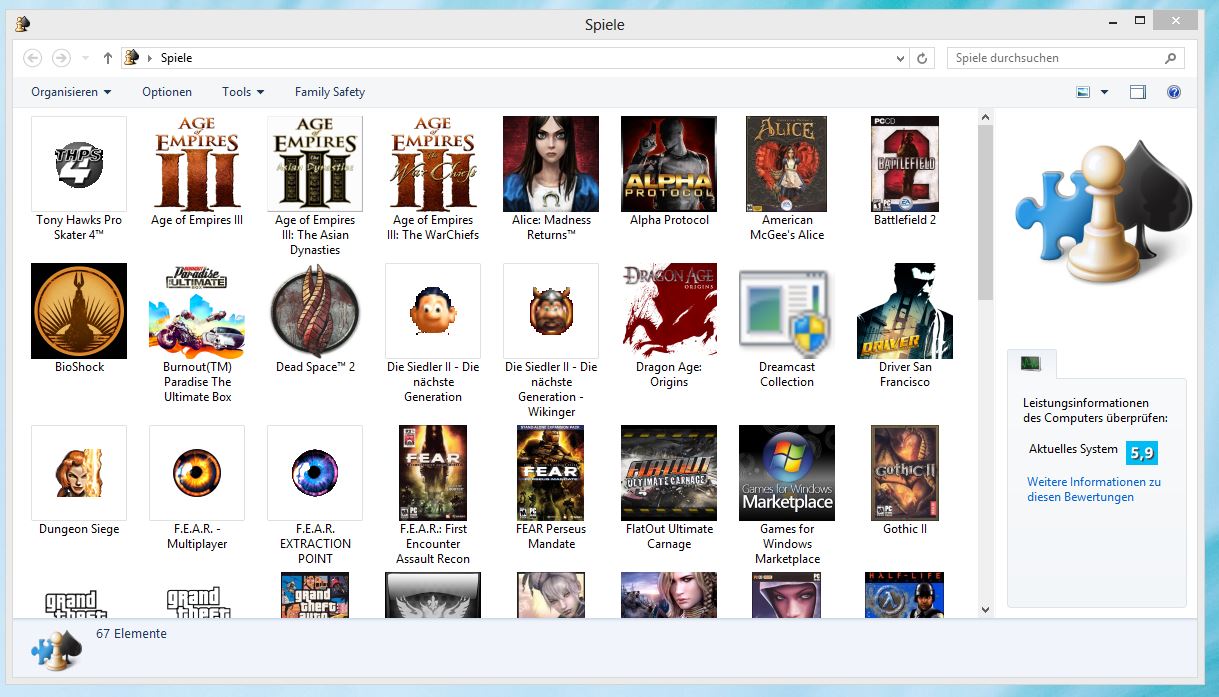
Task: Open the Organisieren dropdown menu
Action: coord(71,92)
